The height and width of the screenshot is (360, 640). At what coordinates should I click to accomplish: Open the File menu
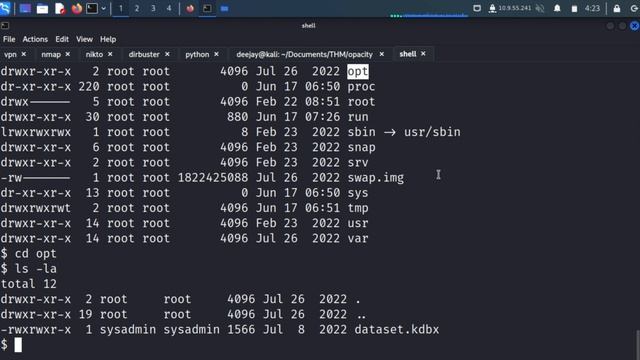[9, 39]
